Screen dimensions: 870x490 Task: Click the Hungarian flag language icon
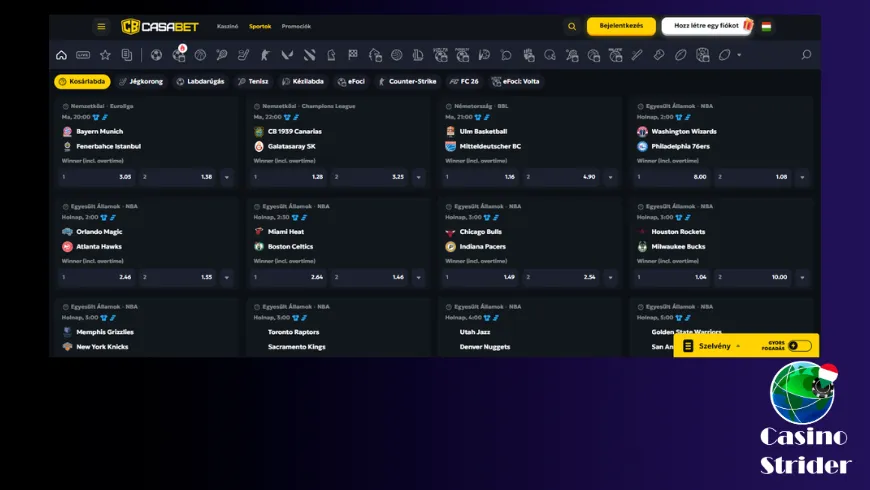point(766,27)
